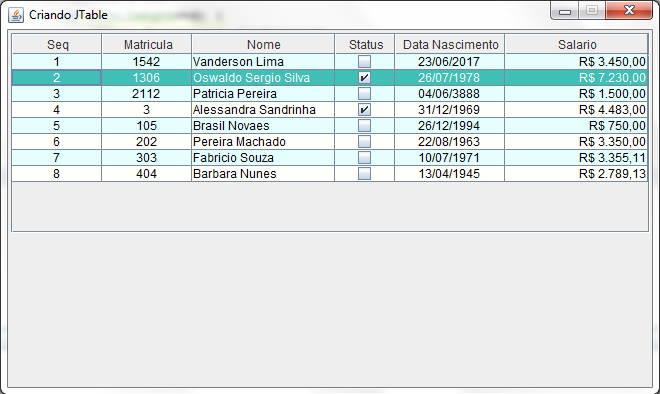
Task: Uncheck Status for Alessandra Sandrinha
Action: pos(364,110)
